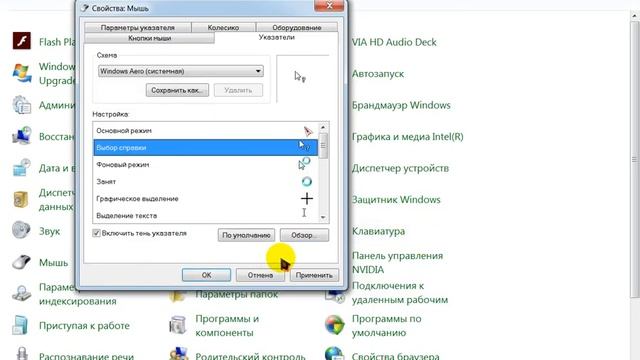
Task: Click the Отмена cancel button
Action: coord(260,275)
